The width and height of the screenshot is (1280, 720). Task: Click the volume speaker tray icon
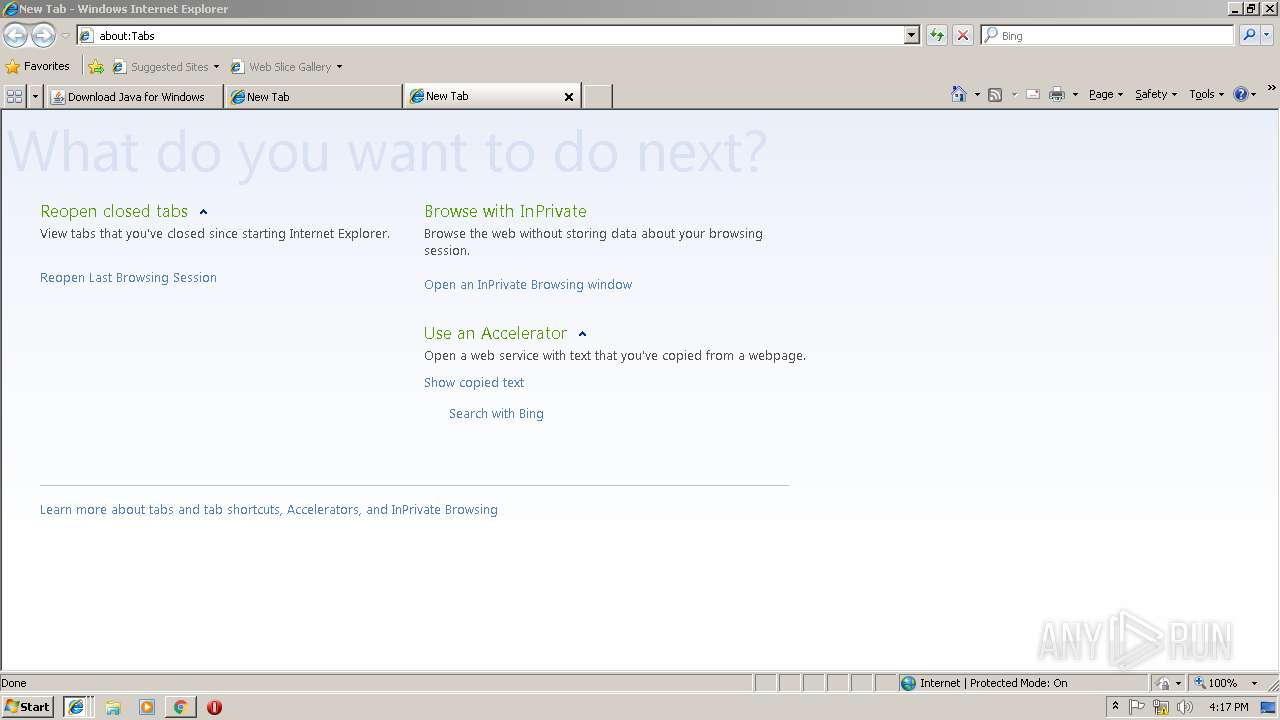click(1185, 707)
